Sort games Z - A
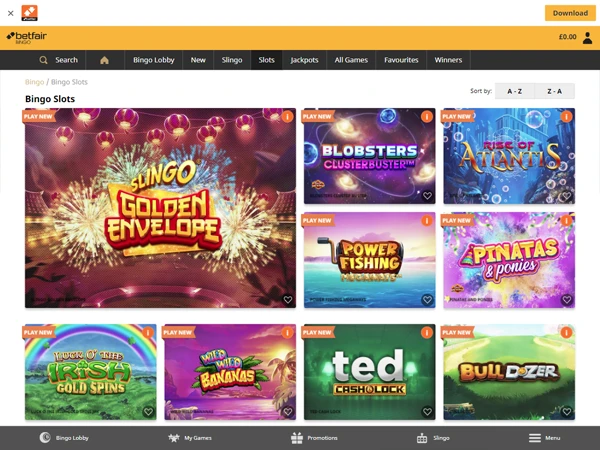The width and height of the screenshot is (600, 450). click(x=554, y=91)
